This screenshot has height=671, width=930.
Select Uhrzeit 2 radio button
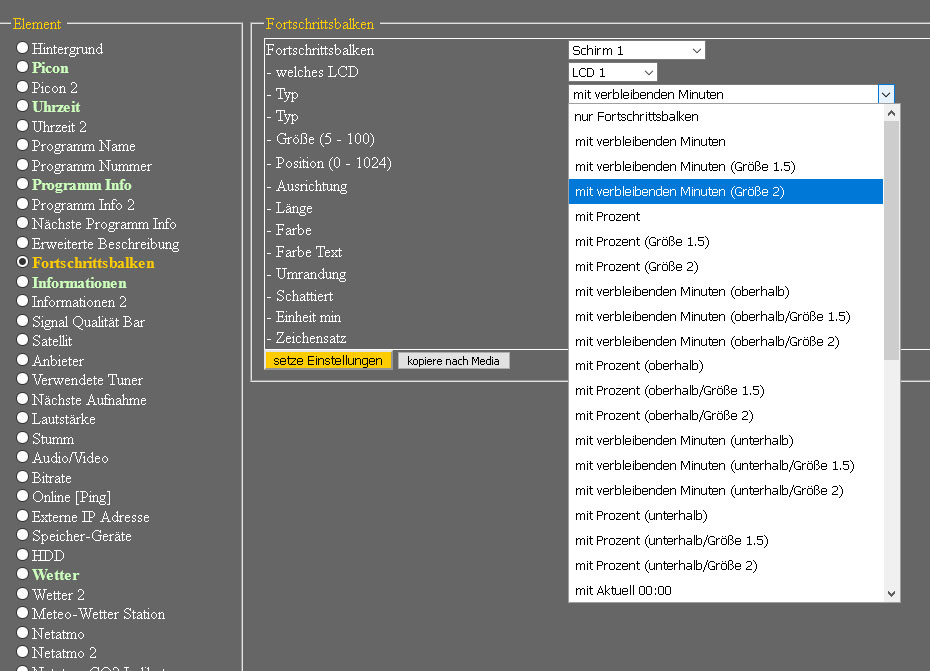[23, 126]
